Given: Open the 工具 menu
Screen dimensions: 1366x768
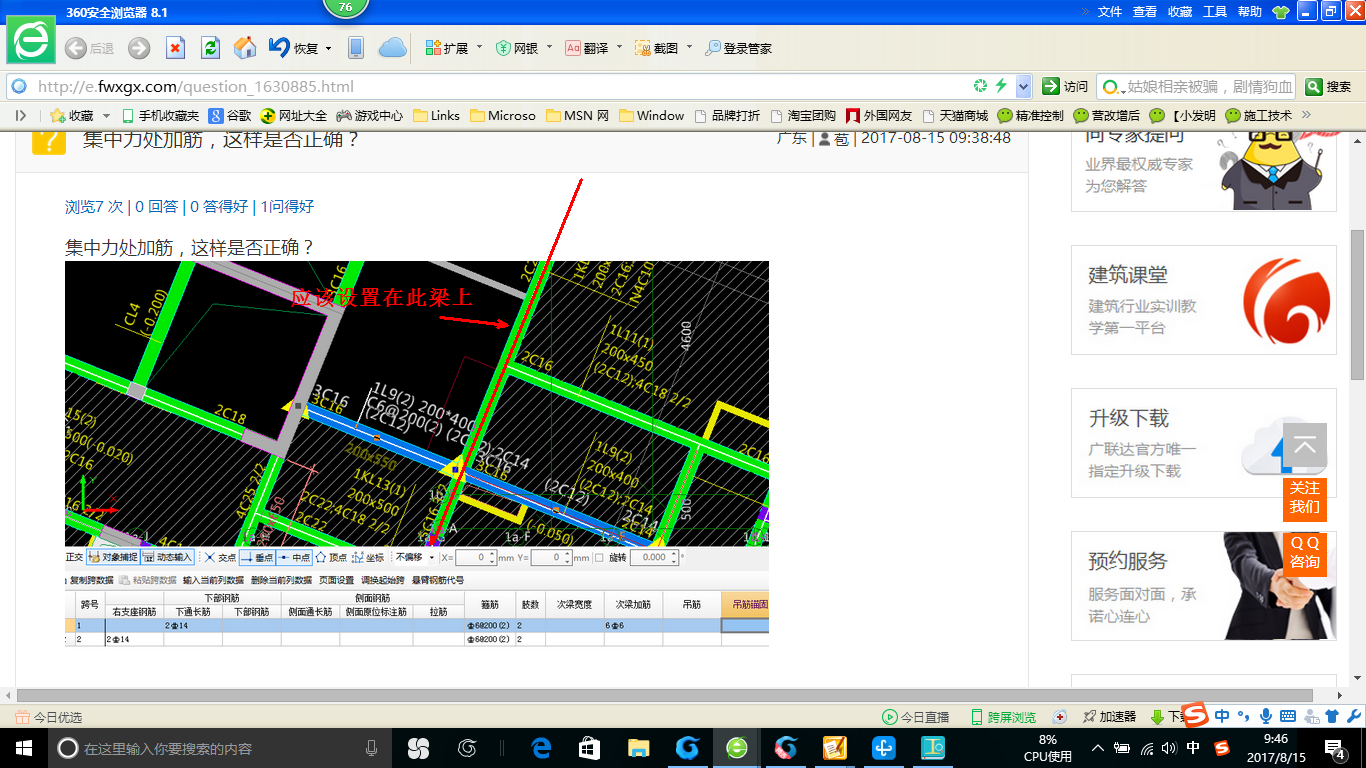Looking at the screenshot, I should click(1215, 12).
